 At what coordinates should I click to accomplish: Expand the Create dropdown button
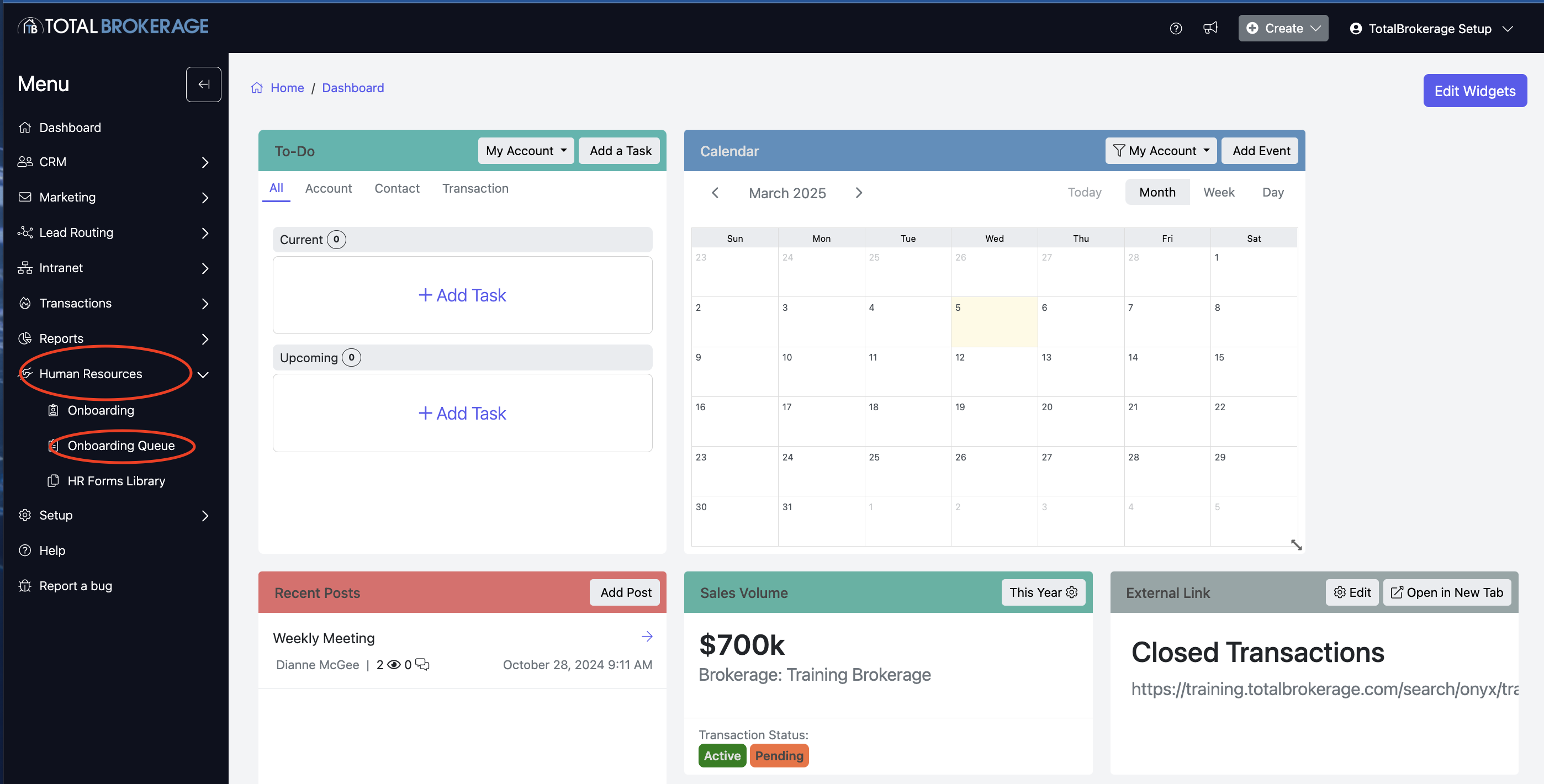[1283, 28]
